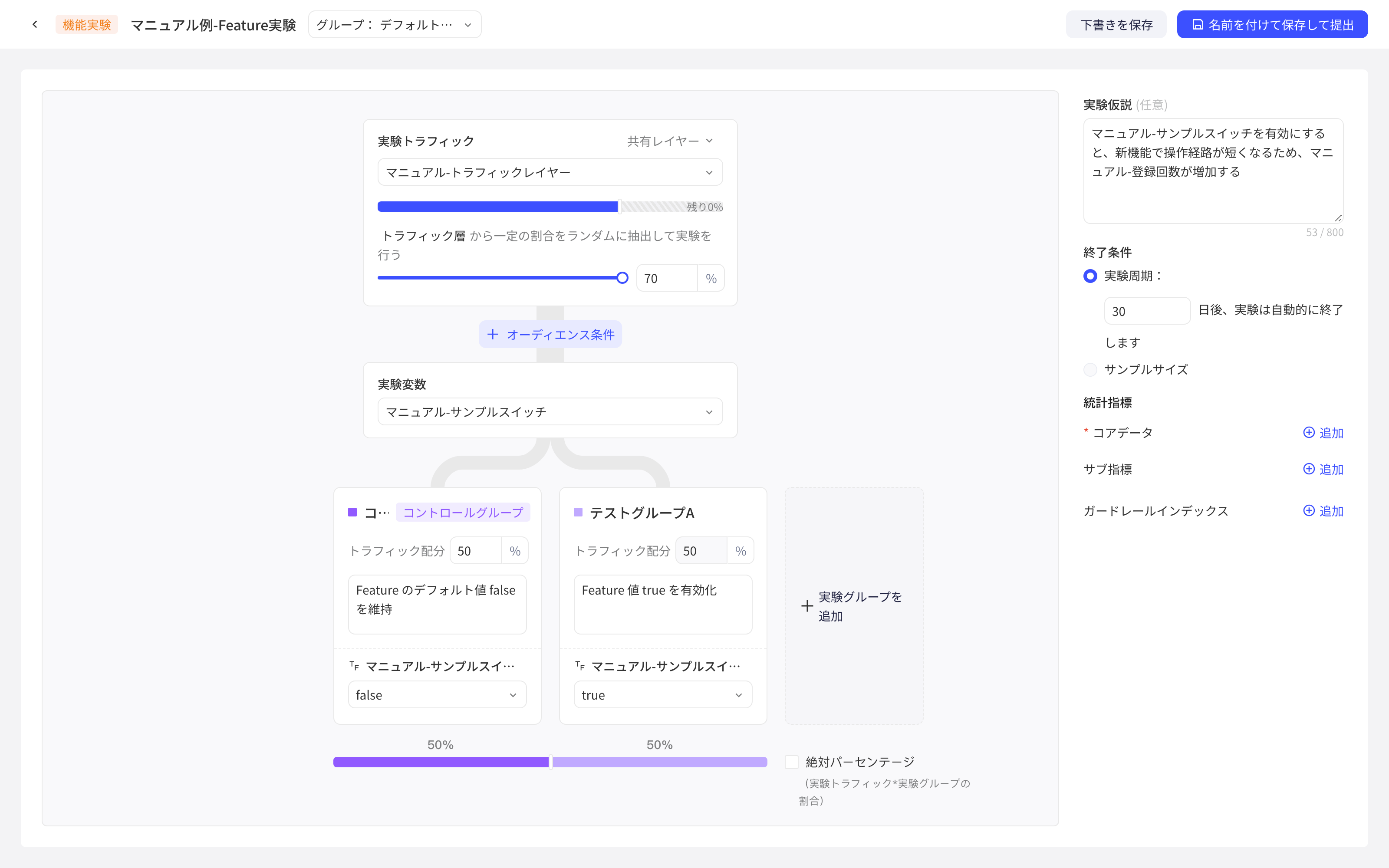Click the TF type icon above the true dropdown
The width and height of the screenshot is (1389, 868).
pyautogui.click(x=580, y=666)
